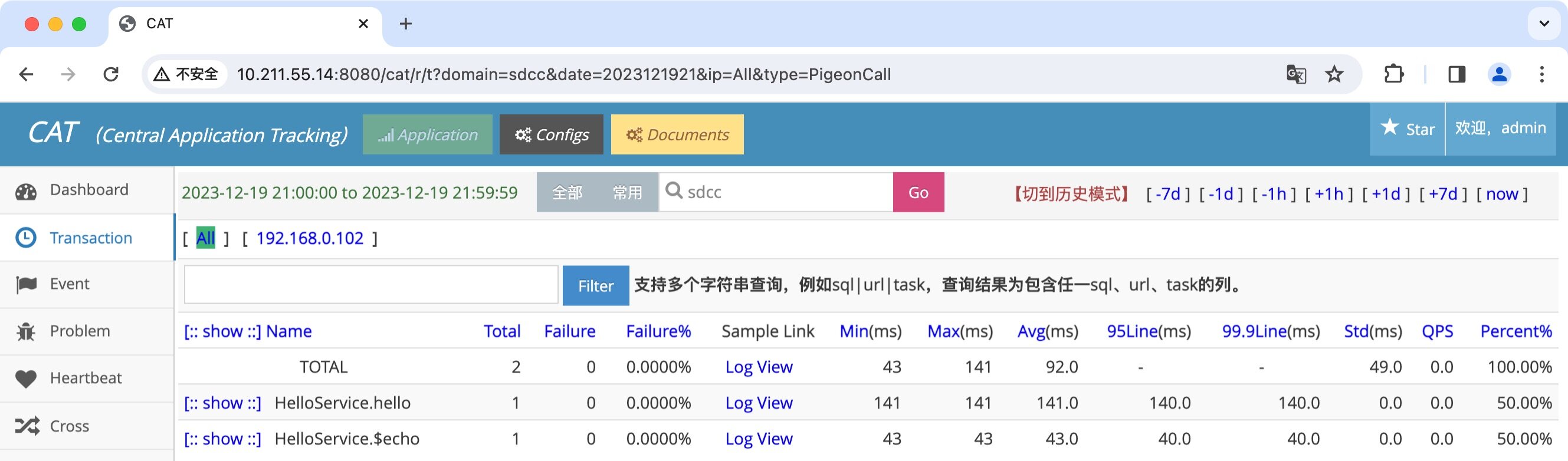1568x461 pixels.
Task: Expand show in the Name column header
Action: (x=222, y=331)
